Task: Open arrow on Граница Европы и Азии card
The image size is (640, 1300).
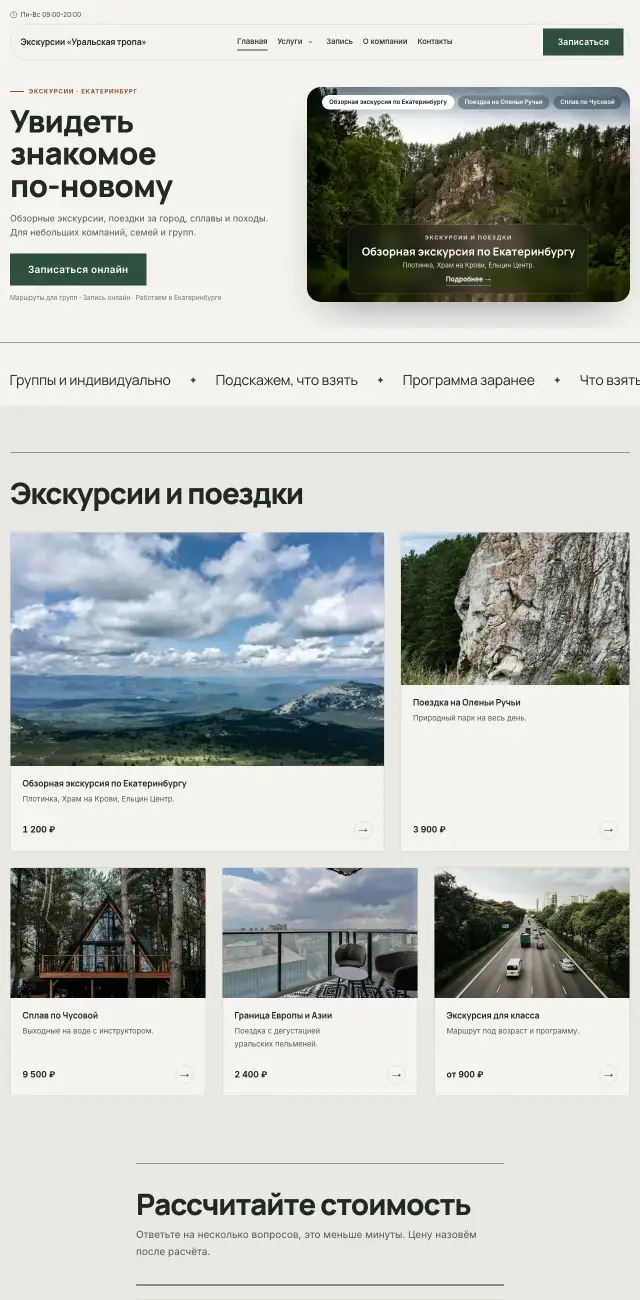Action: click(396, 1074)
